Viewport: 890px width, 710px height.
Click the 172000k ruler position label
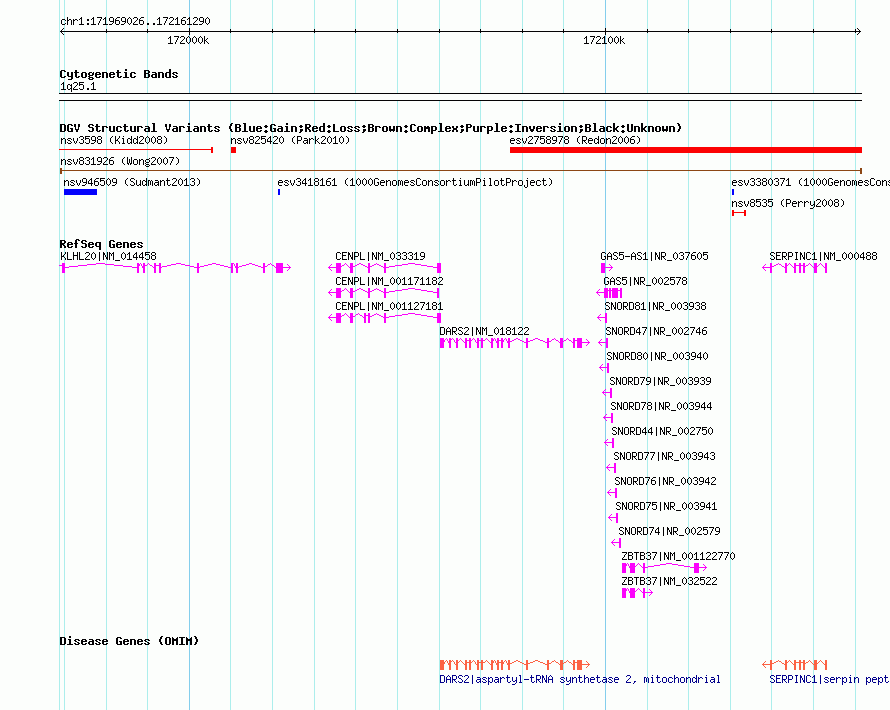[x=188, y=40]
